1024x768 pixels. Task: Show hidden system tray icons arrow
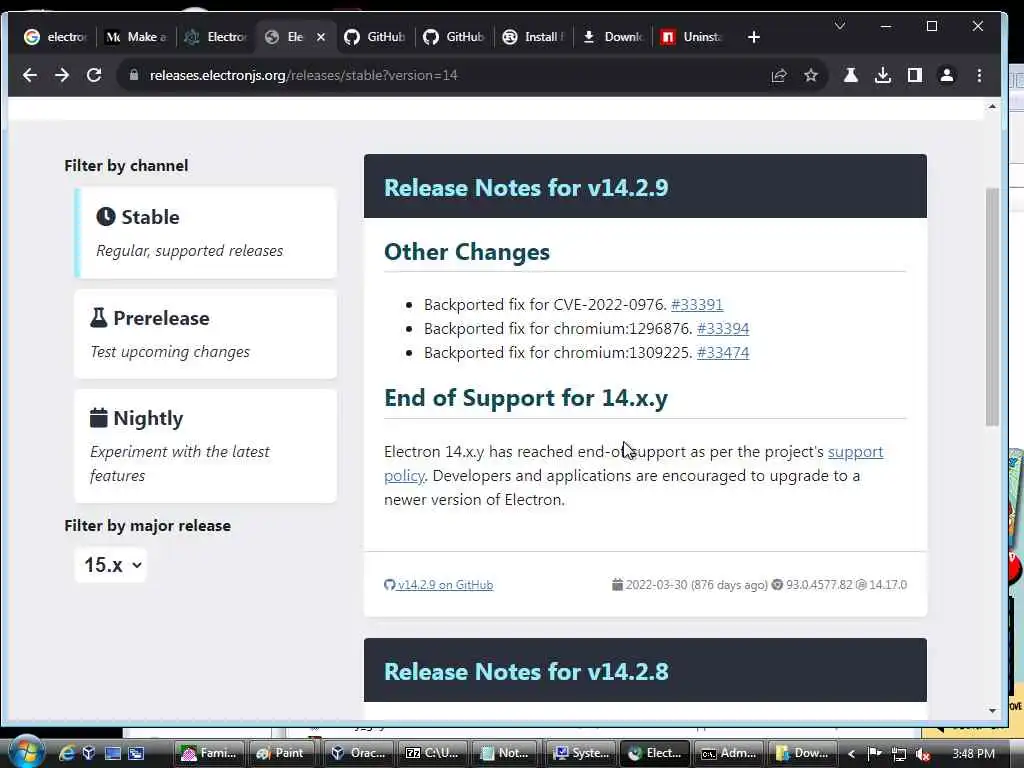[851, 754]
